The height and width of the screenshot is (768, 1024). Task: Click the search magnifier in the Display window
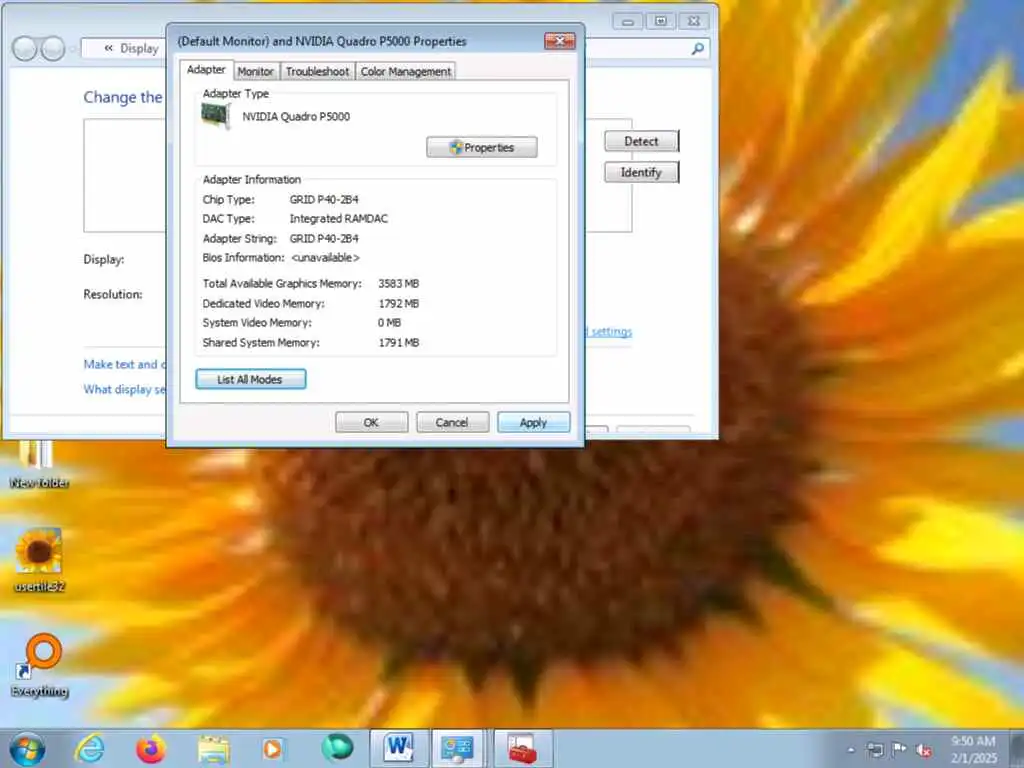698,48
